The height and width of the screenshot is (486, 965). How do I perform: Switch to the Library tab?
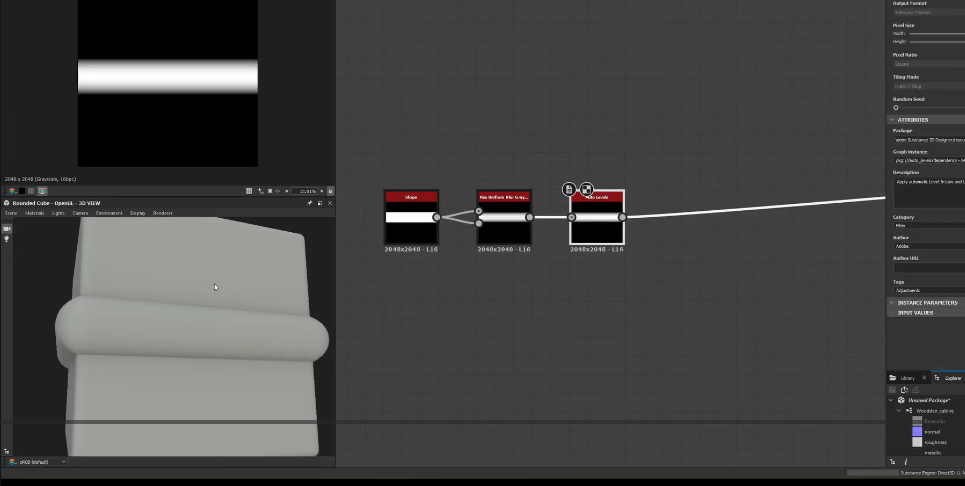pos(907,378)
